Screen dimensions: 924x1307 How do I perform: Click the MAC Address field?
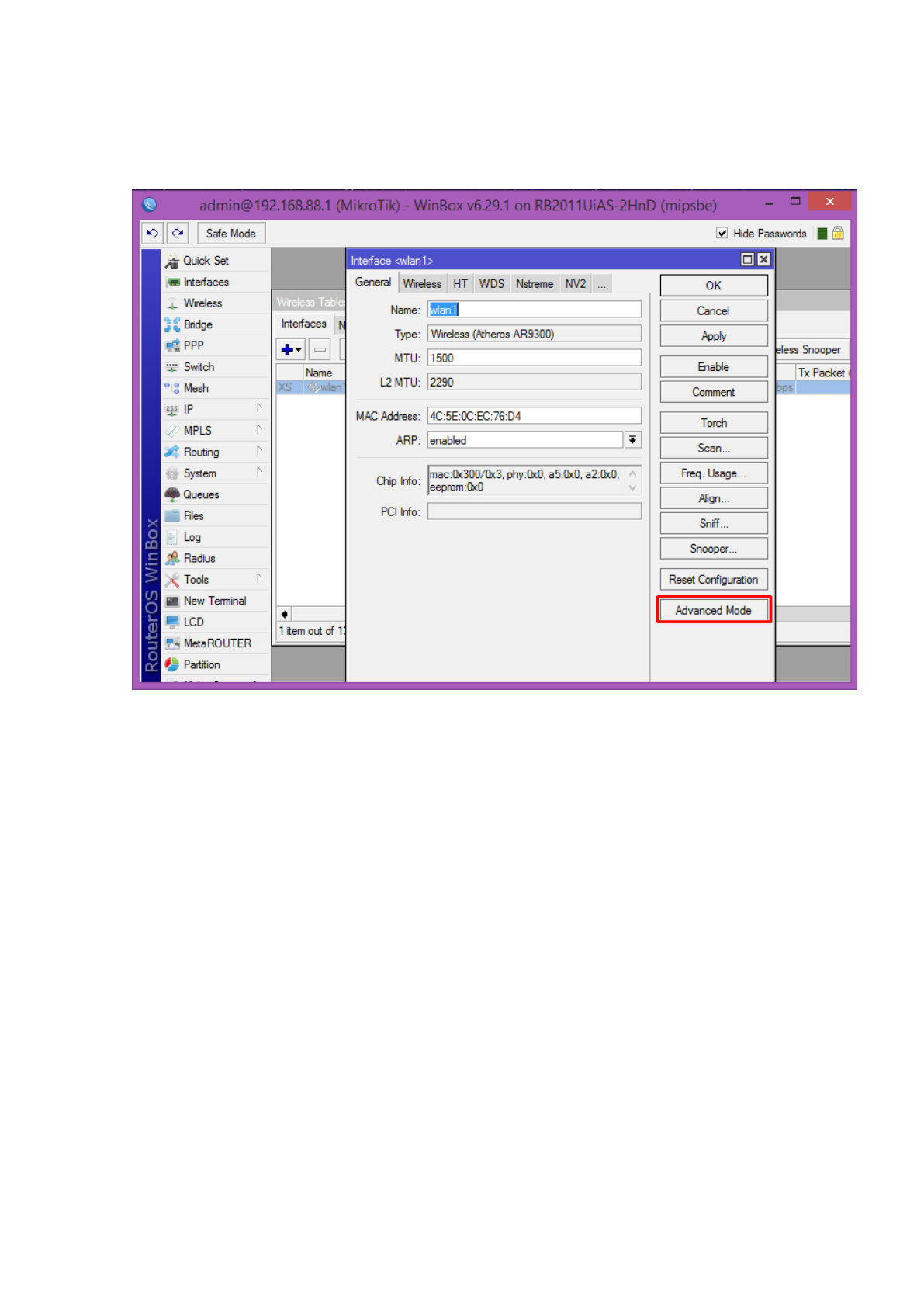tap(534, 416)
